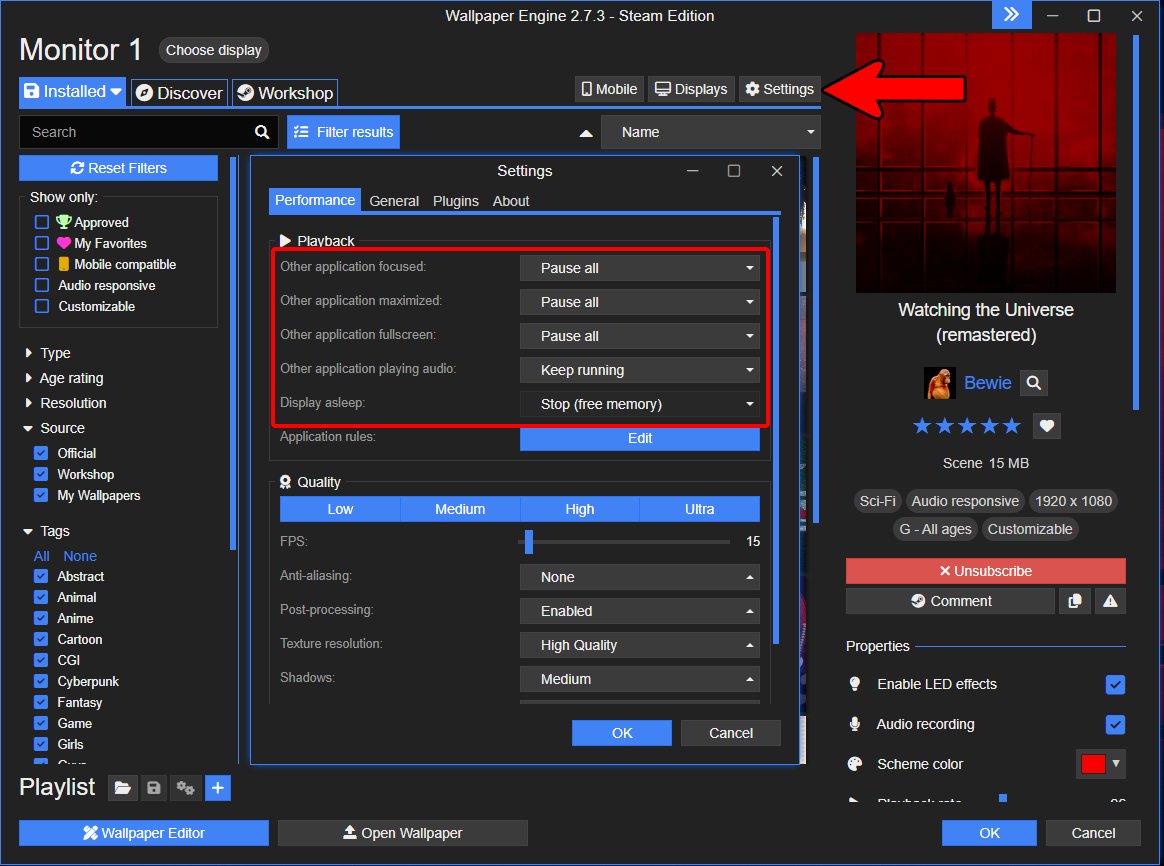1164x866 pixels.
Task: Disable Audio recording checkbox
Action: [x=1115, y=724]
